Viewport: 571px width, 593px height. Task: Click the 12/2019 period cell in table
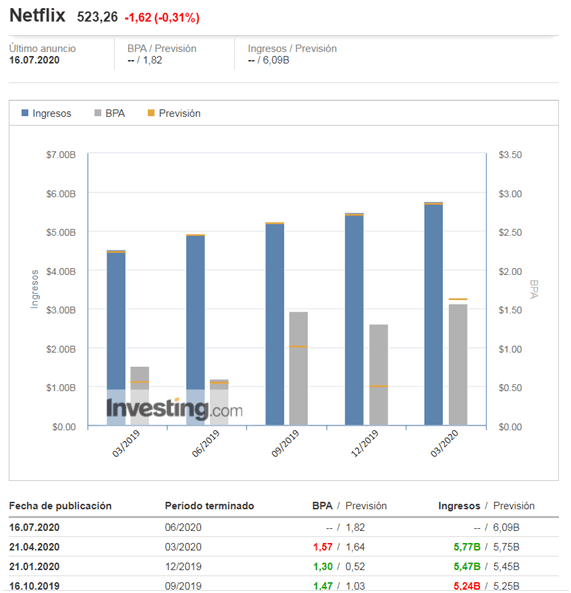pos(183,567)
